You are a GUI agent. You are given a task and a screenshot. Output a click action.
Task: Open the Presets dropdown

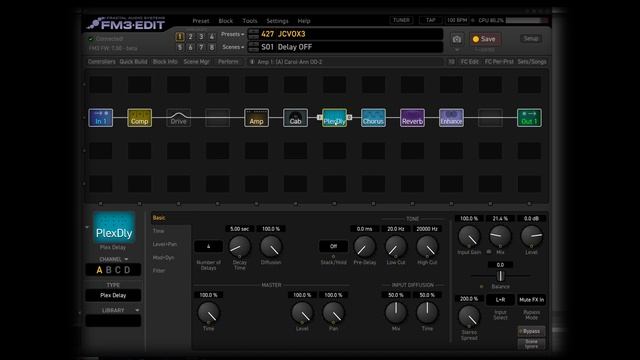pyautogui.click(x=232, y=34)
